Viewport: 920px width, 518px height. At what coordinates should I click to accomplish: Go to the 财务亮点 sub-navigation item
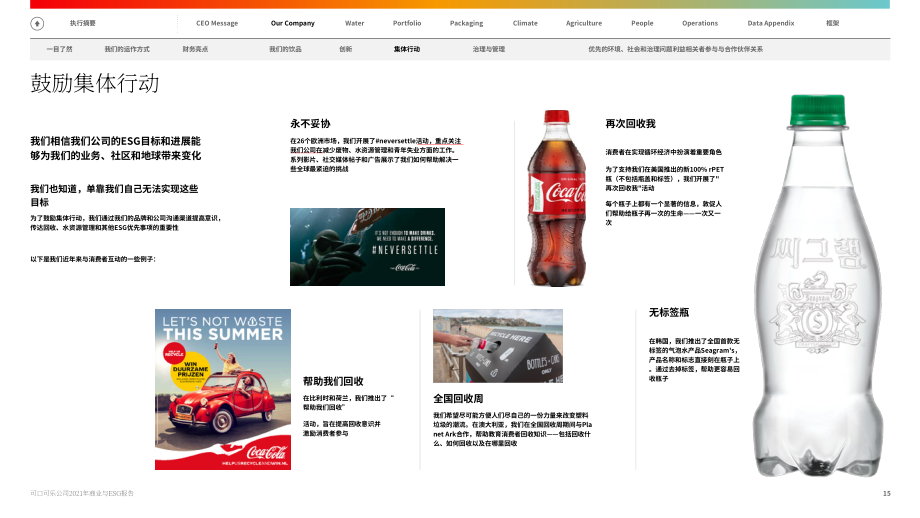tap(195, 49)
